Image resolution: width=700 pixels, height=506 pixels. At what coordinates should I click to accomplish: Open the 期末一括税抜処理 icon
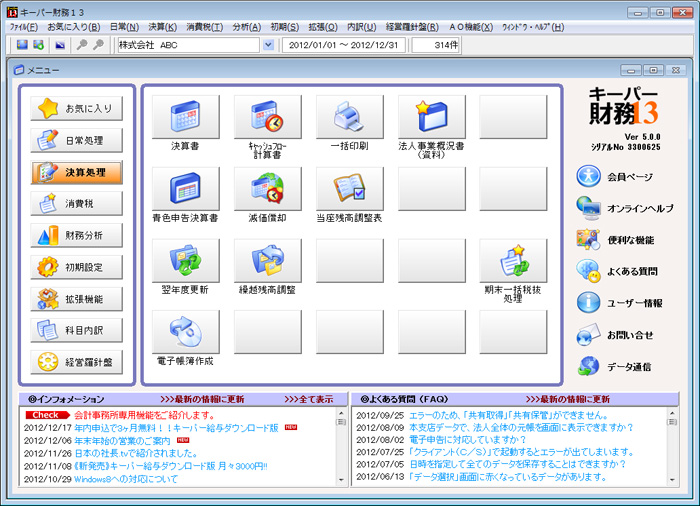[x=513, y=260]
